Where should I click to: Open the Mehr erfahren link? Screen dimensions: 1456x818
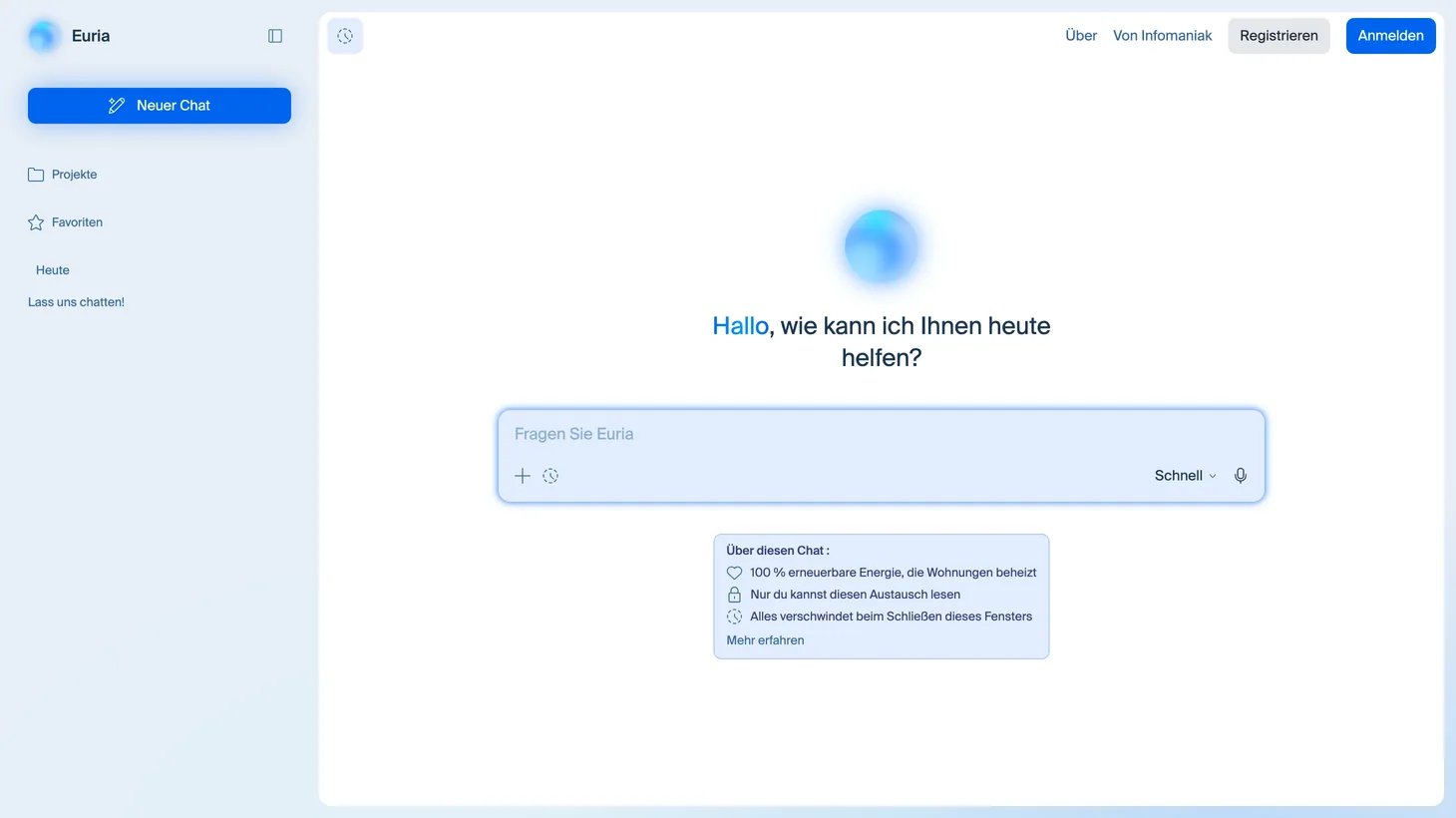(765, 640)
